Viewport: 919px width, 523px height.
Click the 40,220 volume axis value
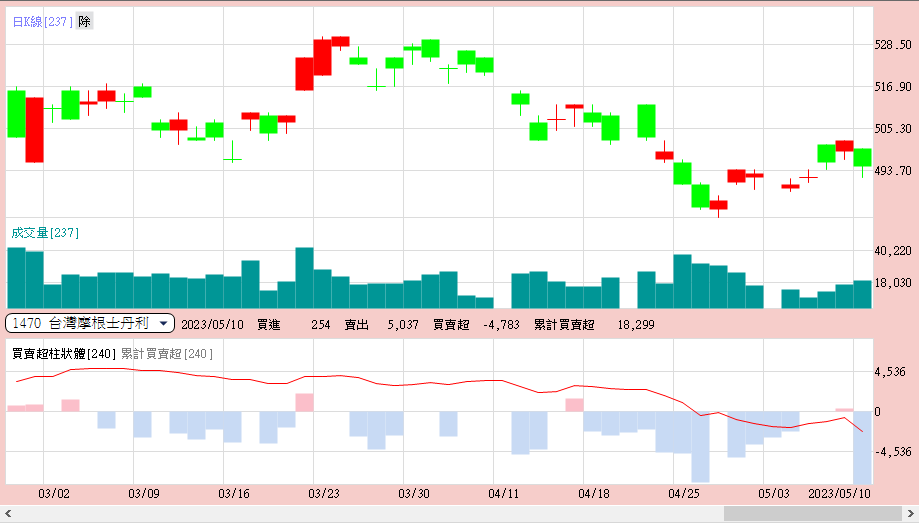point(893,251)
